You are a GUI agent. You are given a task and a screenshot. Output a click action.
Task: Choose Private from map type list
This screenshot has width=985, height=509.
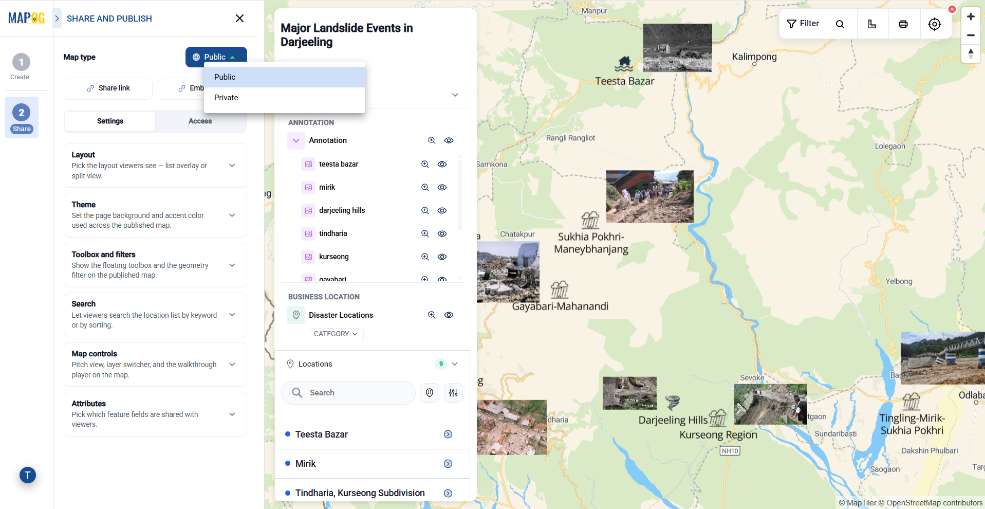(285, 97)
